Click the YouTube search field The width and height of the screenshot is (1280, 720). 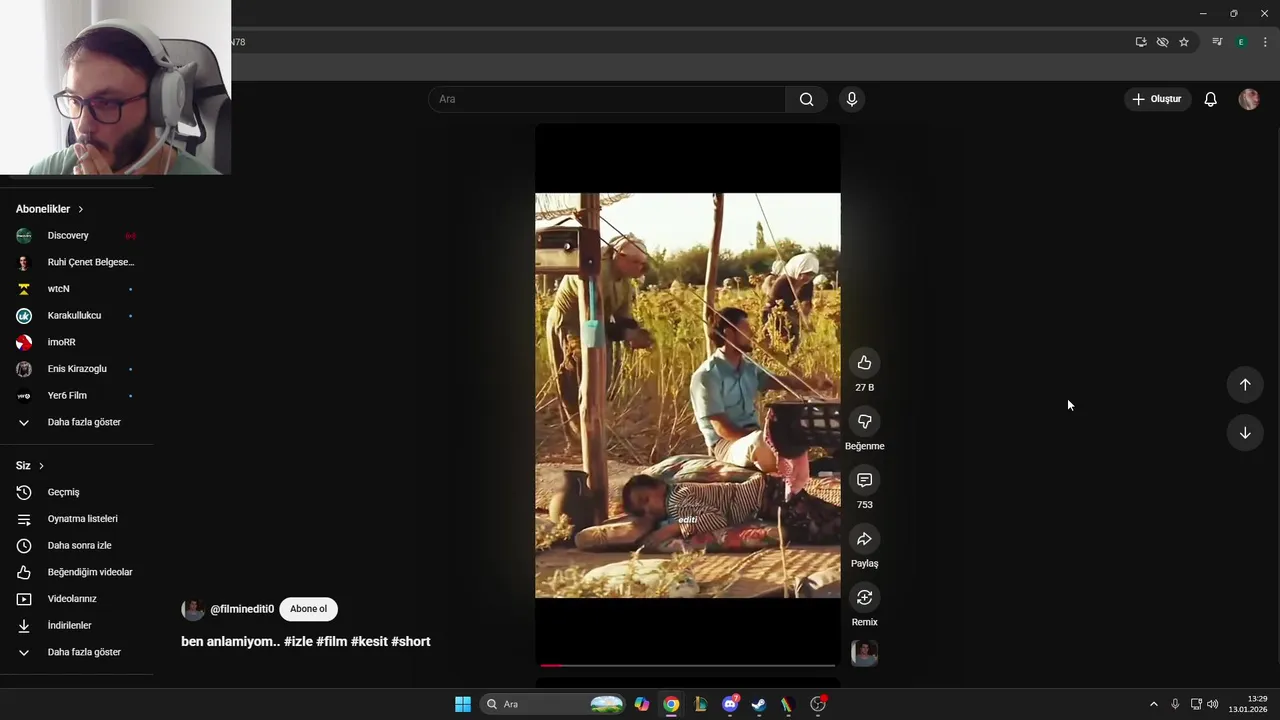click(607, 99)
